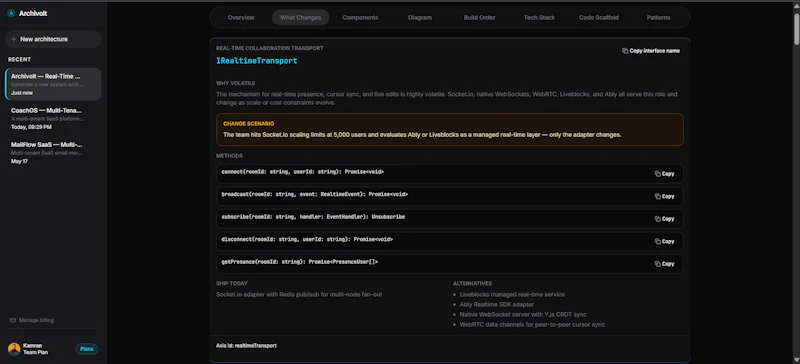Click the connect(roomId, userId) method row
The height and width of the screenshot is (364, 800).
click(449, 174)
